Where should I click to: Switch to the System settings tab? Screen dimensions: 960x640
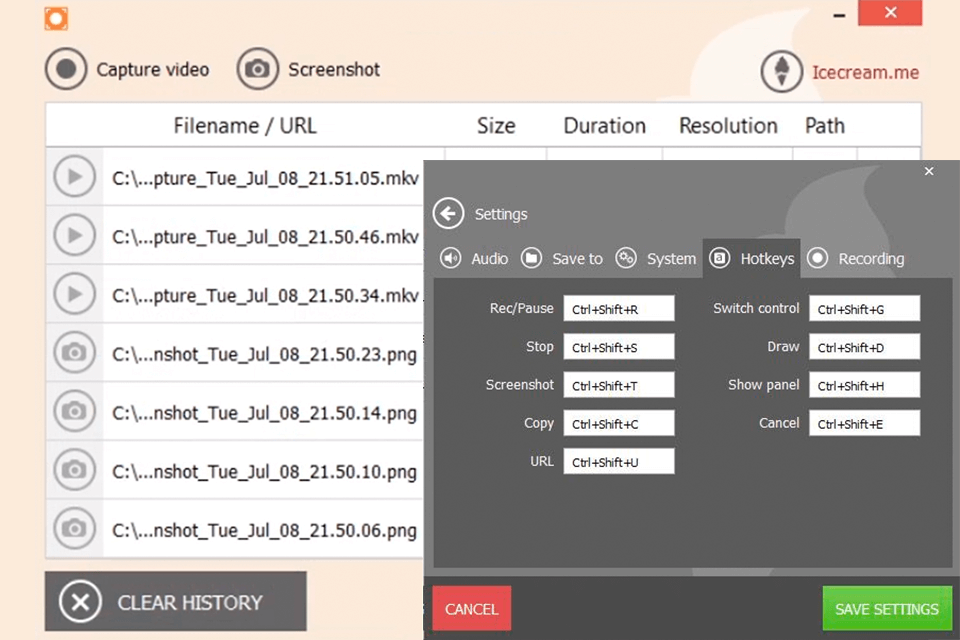(656, 258)
